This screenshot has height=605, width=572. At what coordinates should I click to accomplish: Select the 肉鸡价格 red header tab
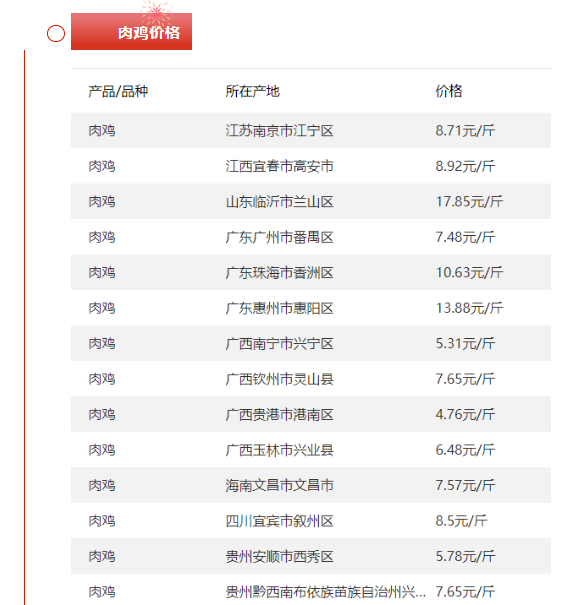point(131,32)
